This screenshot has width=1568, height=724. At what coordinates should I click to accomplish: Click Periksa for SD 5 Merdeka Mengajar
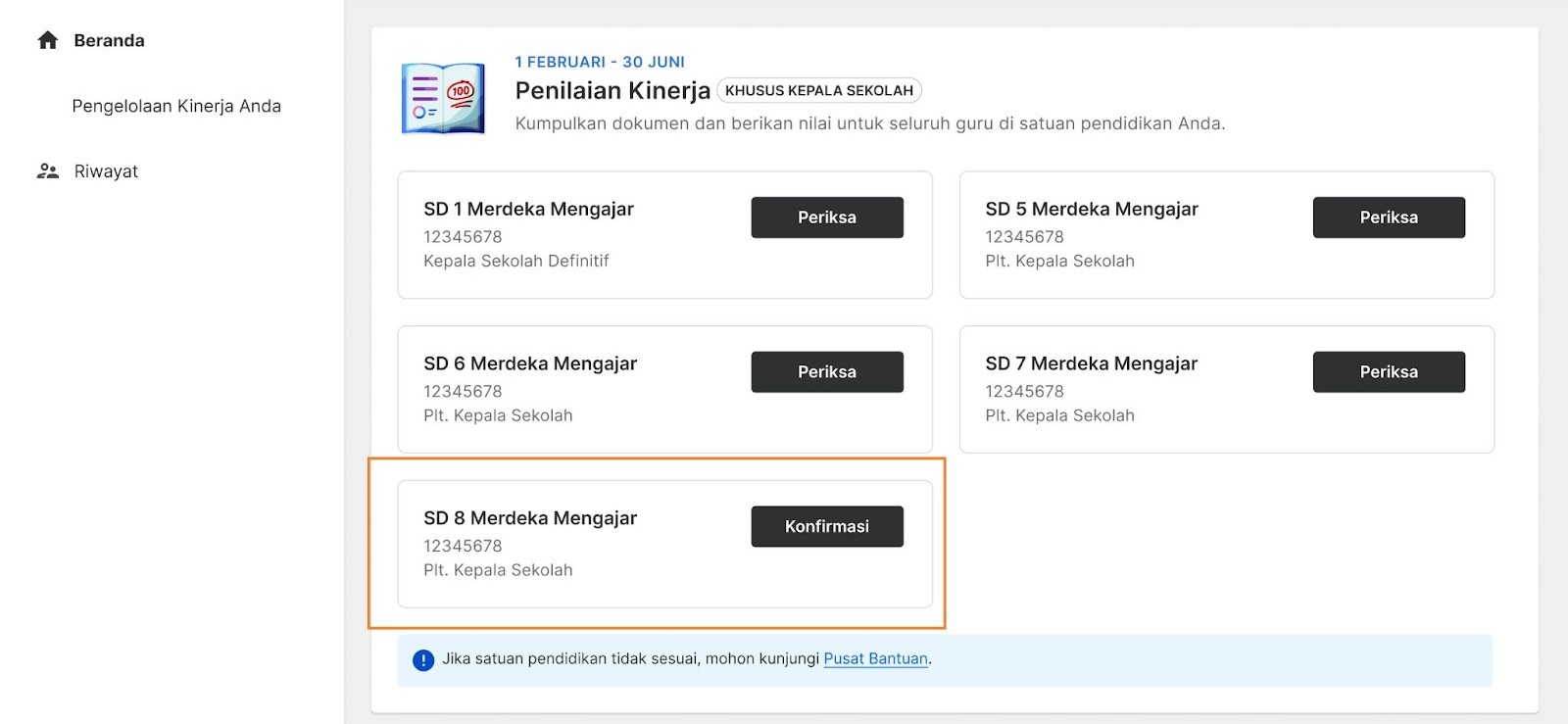point(1389,217)
